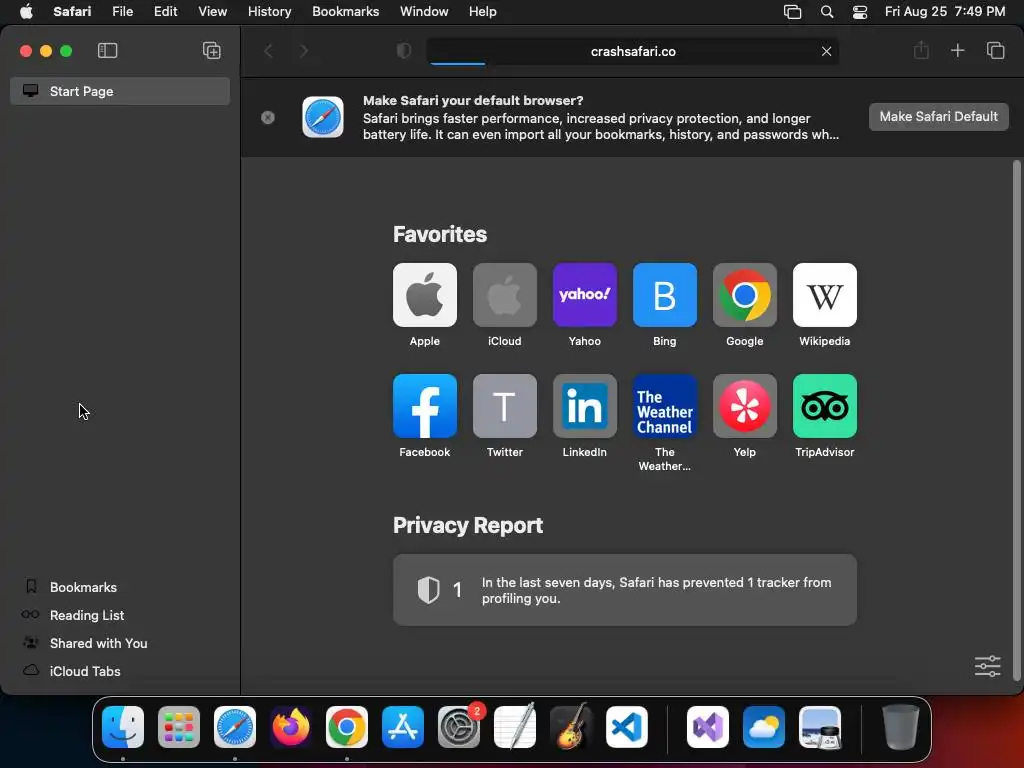Open The Weather Channel favorite
The image size is (1024, 768).
(x=665, y=406)
